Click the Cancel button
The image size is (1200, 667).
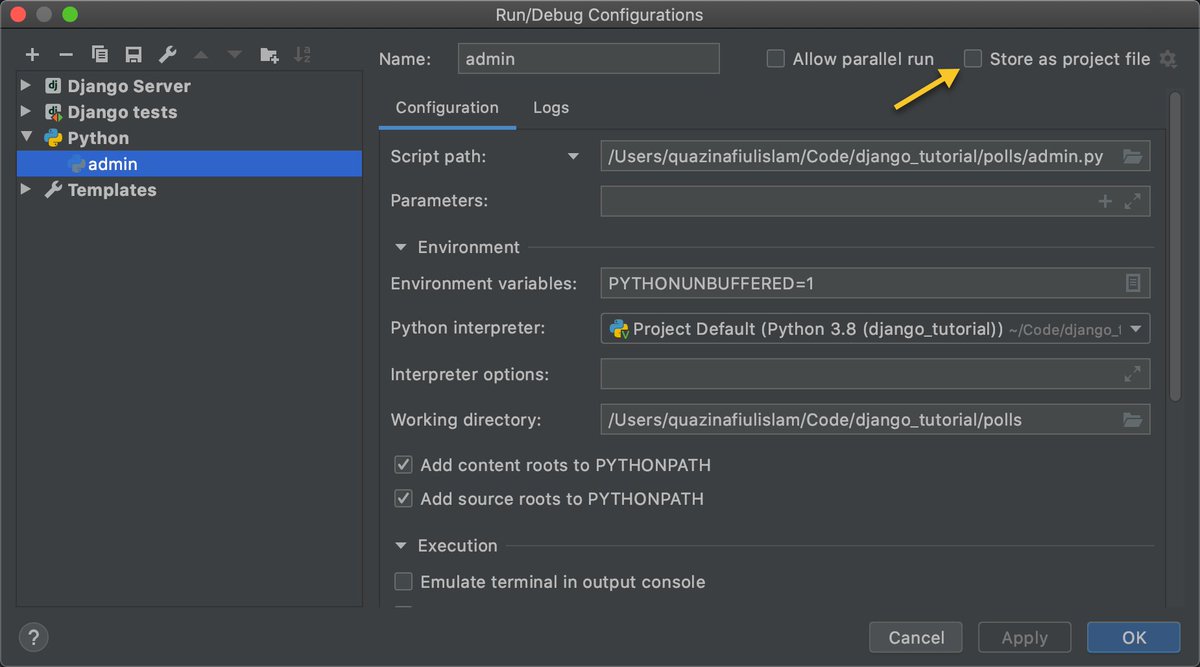916,637
